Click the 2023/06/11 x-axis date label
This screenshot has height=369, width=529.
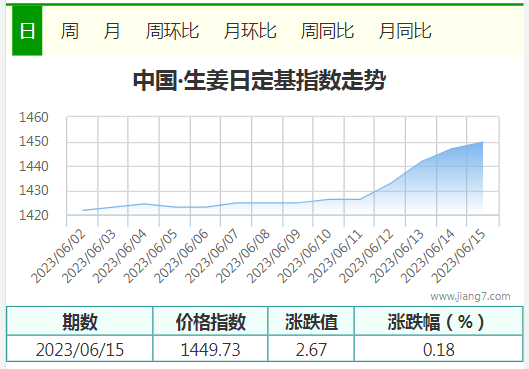coord(335,257)
